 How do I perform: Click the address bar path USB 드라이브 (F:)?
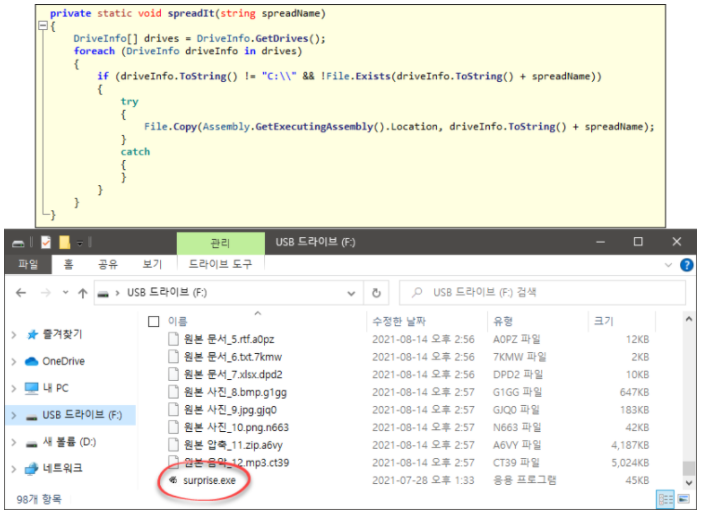[x=167, y=293]
